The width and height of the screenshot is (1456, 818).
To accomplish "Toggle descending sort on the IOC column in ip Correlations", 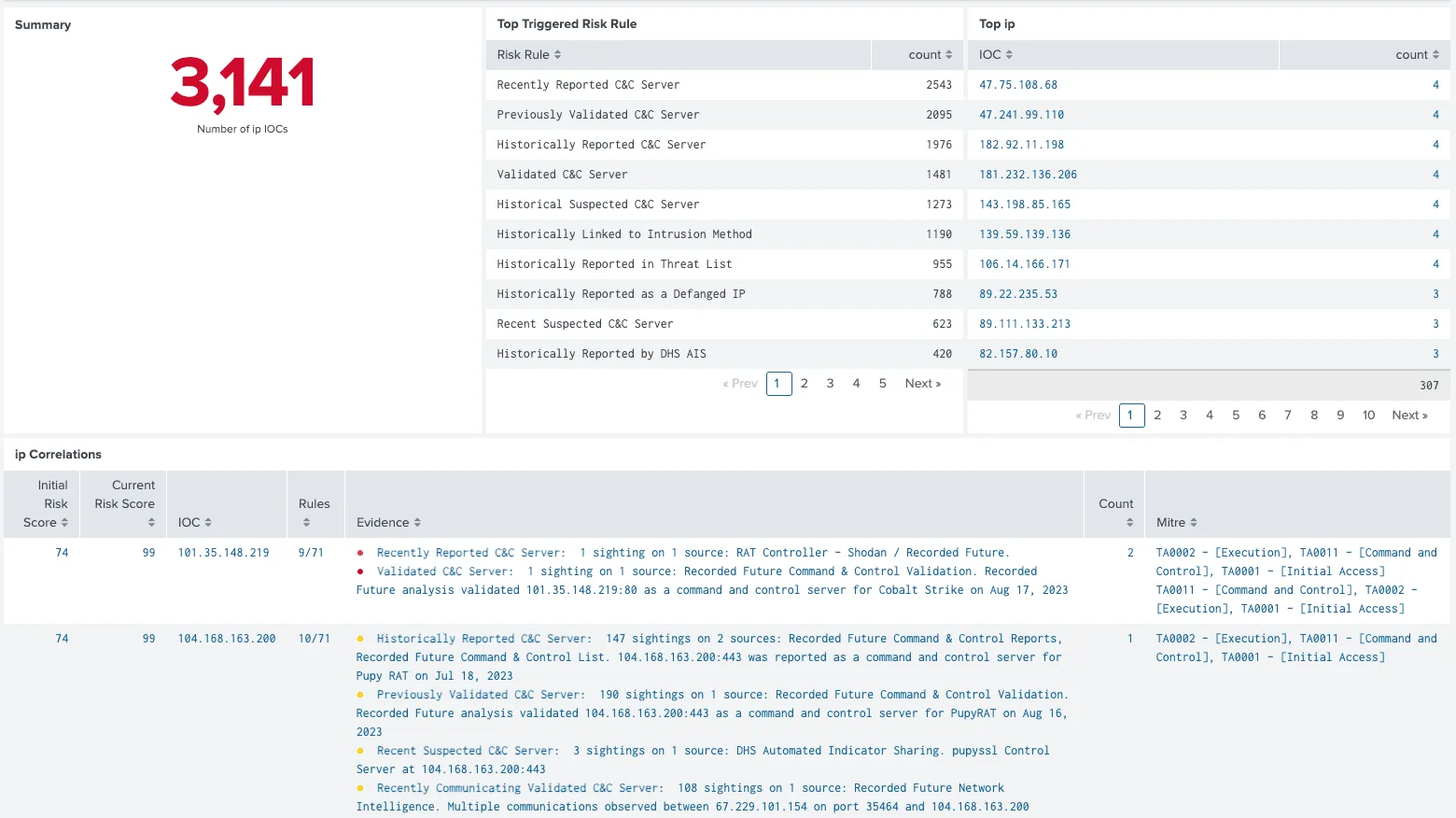I will click(210, 522).
